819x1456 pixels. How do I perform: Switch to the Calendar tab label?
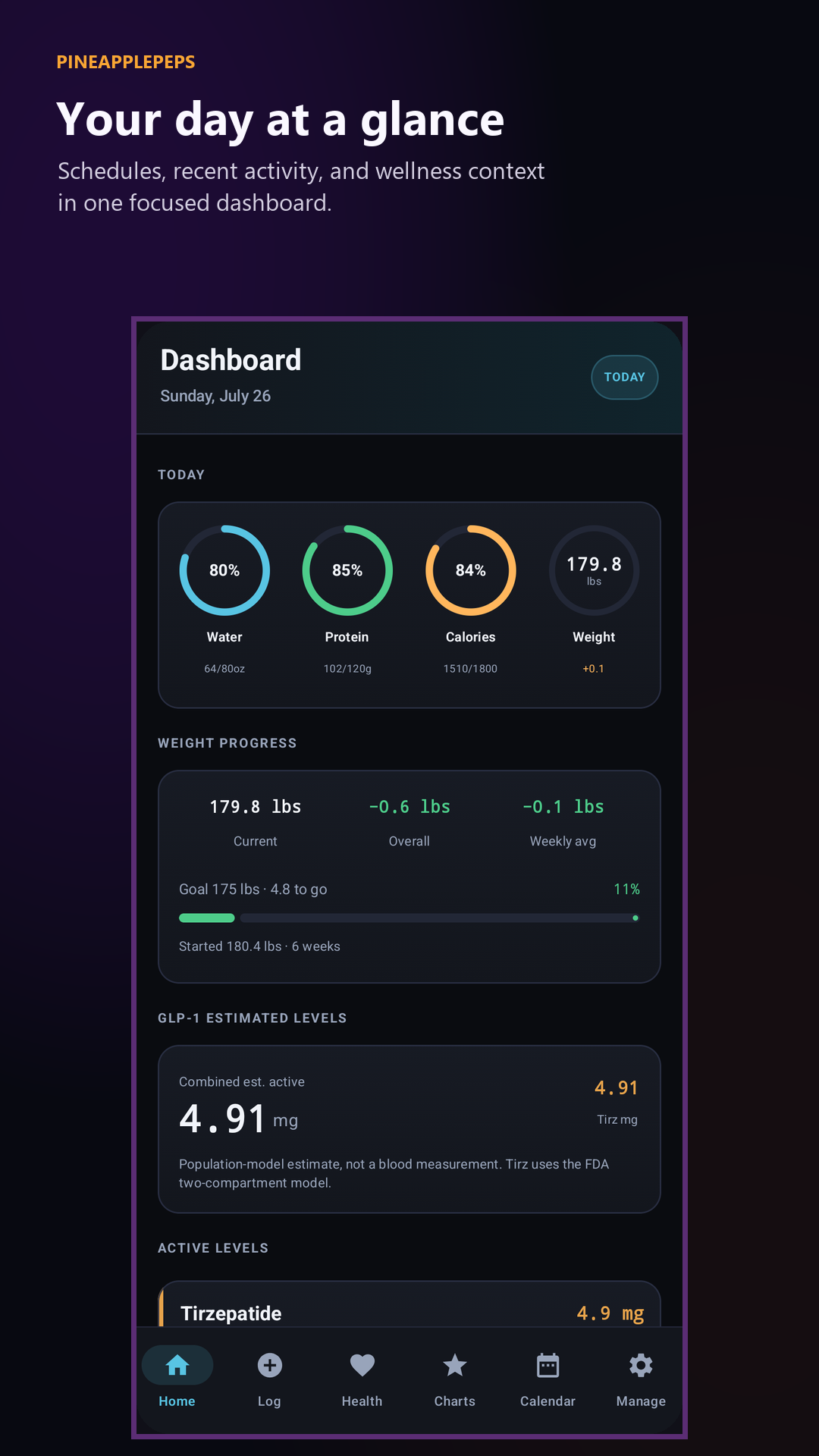548,1401
